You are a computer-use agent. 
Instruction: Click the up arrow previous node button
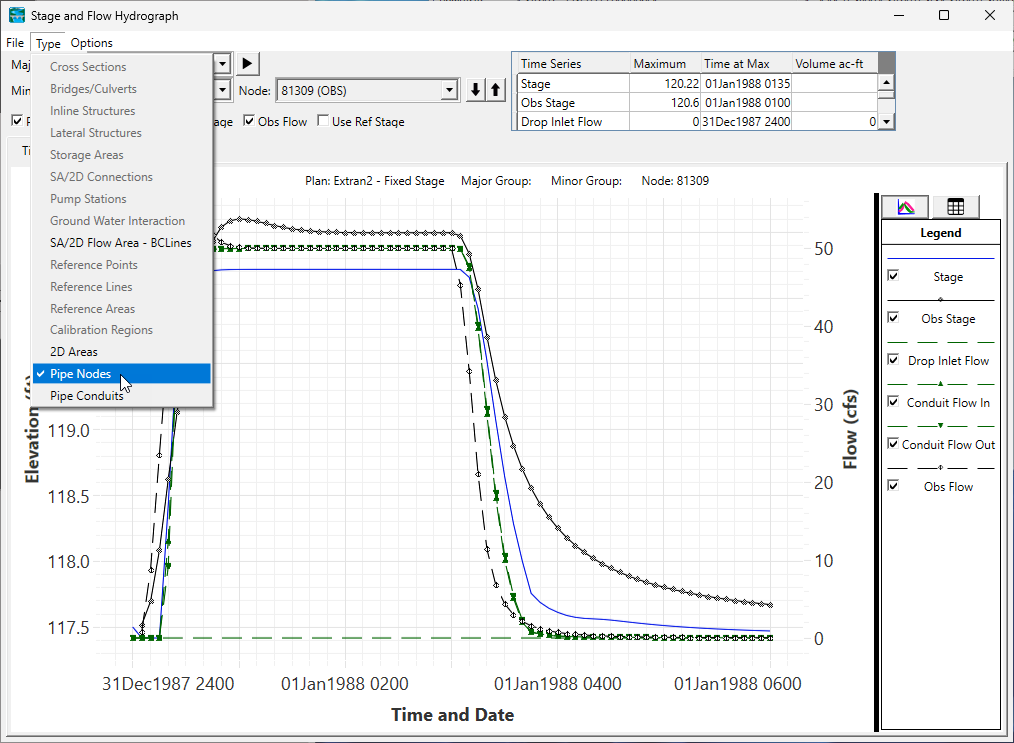coord(495,90)
